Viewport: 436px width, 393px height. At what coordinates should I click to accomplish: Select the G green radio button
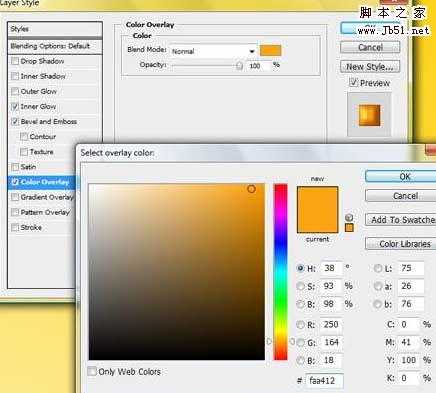click(300, 342)
